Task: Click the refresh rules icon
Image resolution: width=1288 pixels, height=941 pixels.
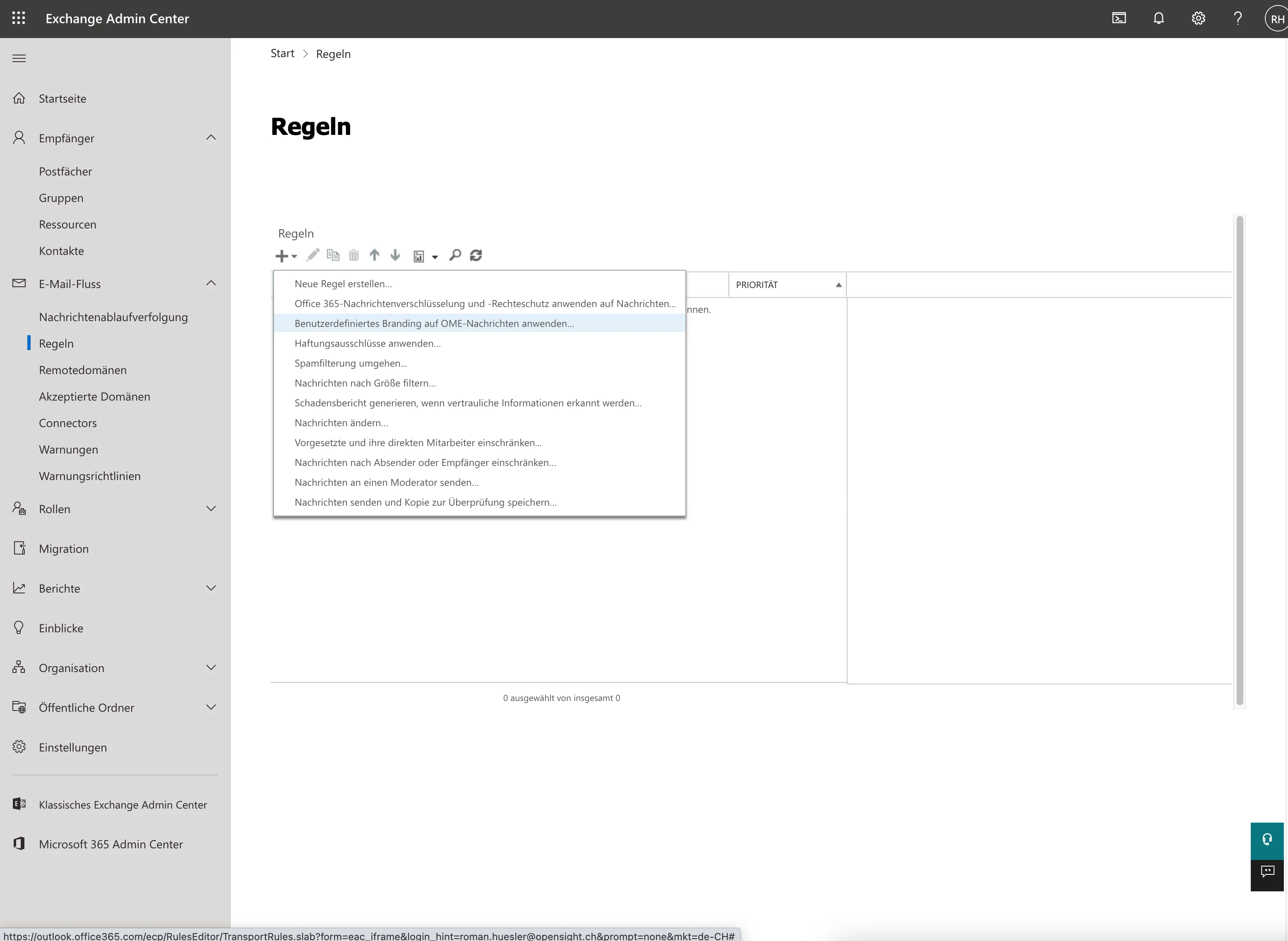Action: coord(476,255)
